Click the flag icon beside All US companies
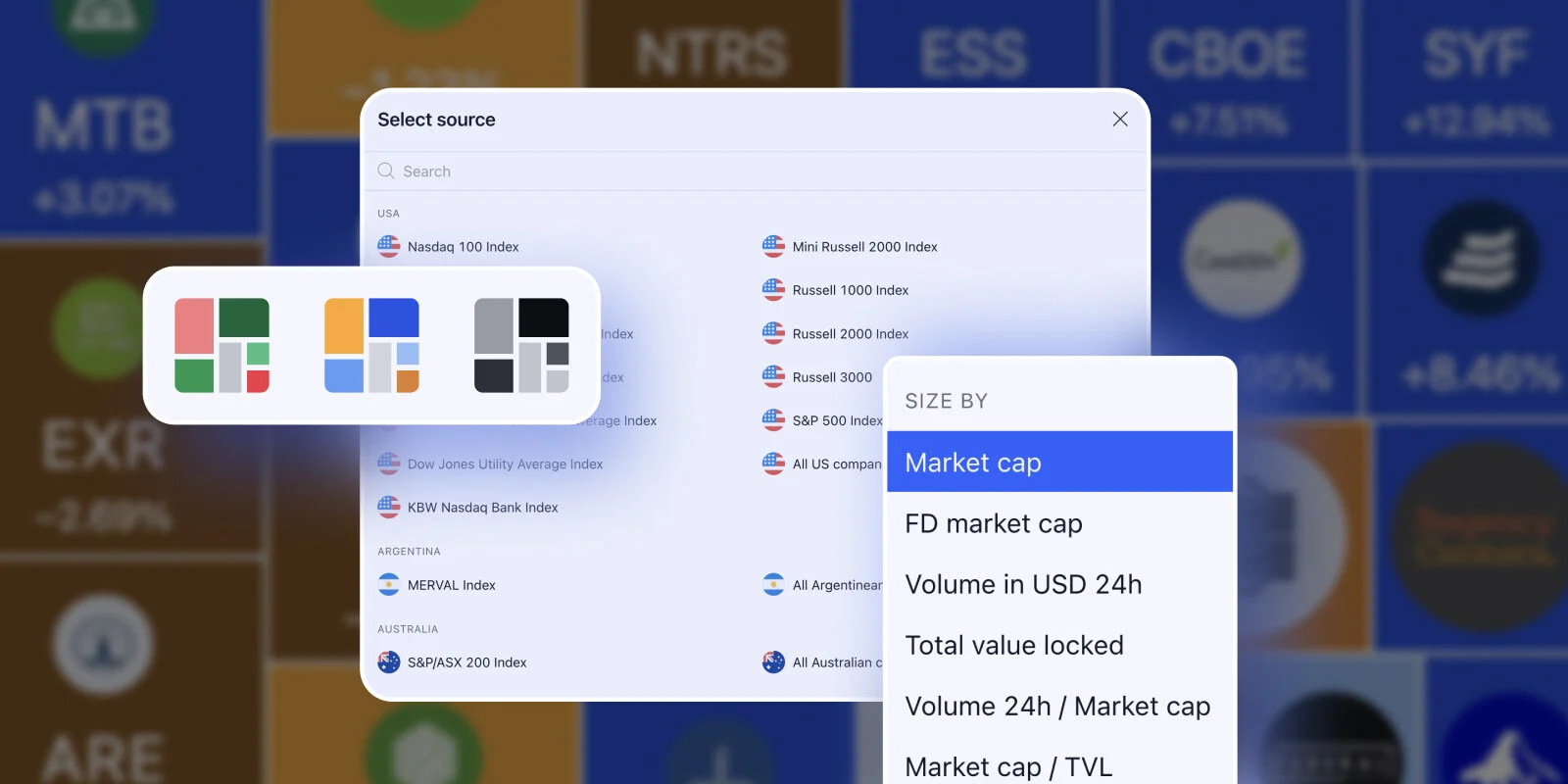This screenshot has height=784, width=1568. click(773, 464)
